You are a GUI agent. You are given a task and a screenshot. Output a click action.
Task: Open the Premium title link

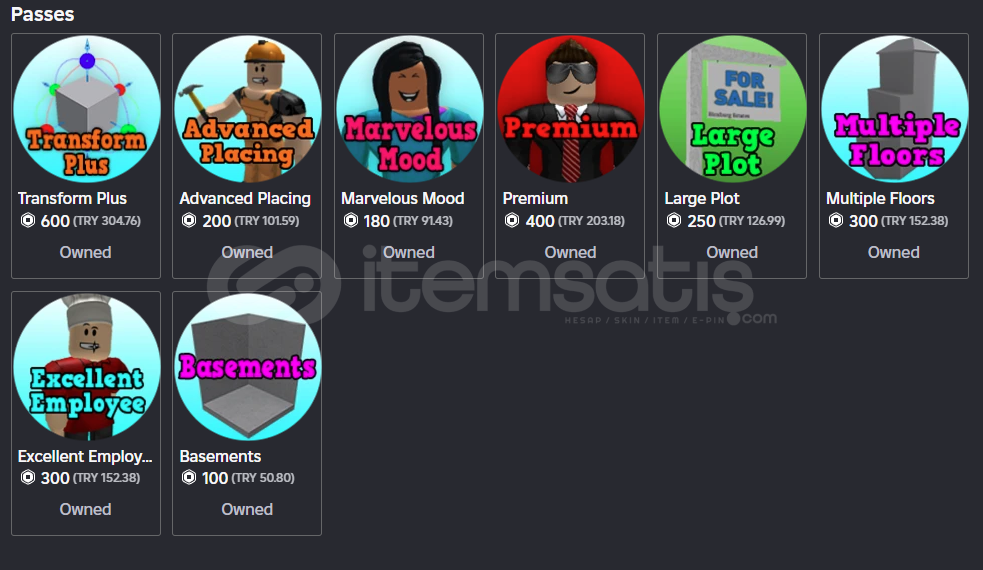tap(535, 198)
